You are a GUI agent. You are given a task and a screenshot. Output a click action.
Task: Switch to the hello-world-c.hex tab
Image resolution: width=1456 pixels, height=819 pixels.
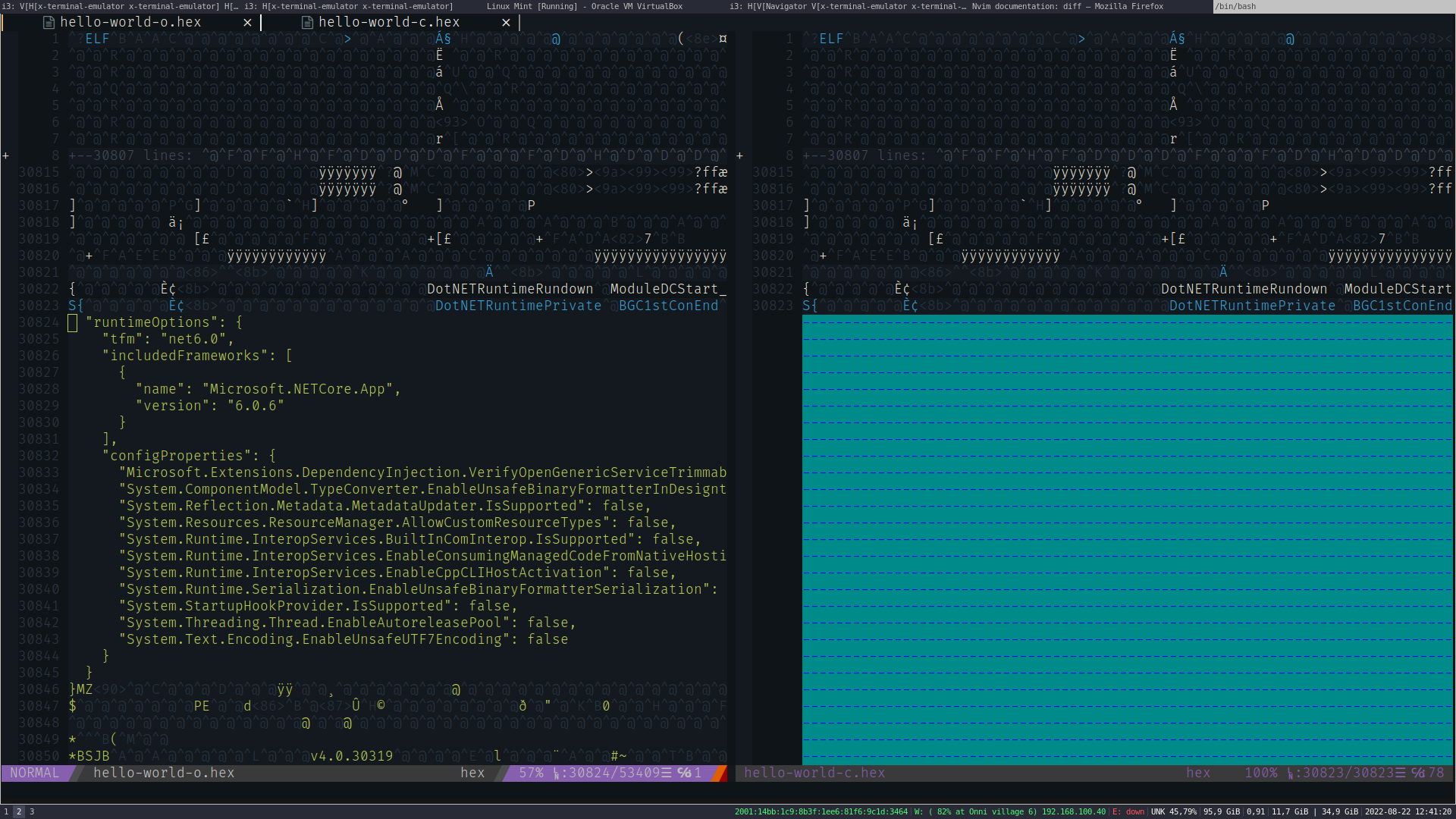point(388,23)
